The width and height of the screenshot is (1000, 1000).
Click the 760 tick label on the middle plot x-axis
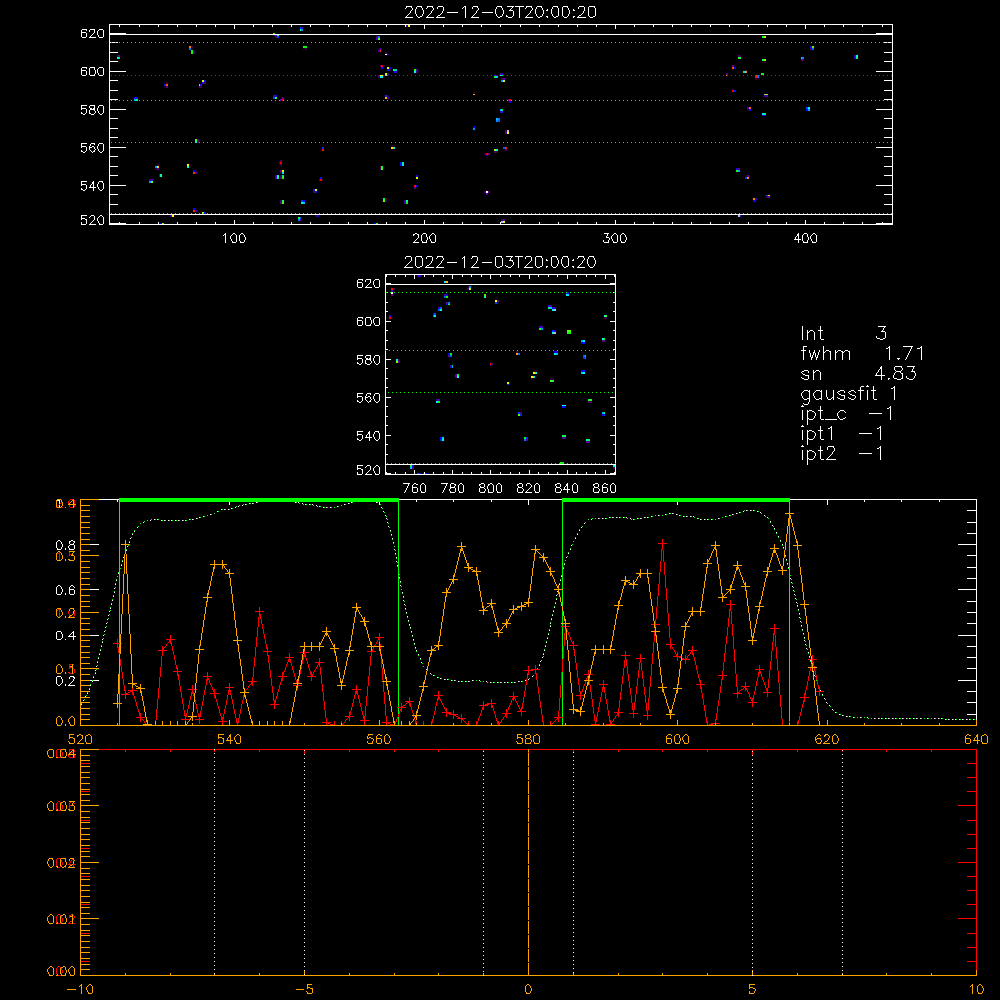(415, 489)
